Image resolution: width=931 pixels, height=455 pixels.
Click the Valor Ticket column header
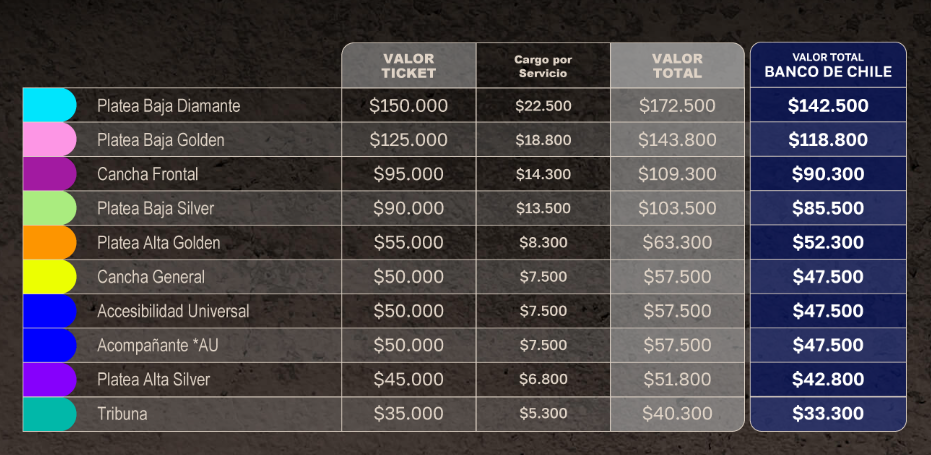click(408, 66)
